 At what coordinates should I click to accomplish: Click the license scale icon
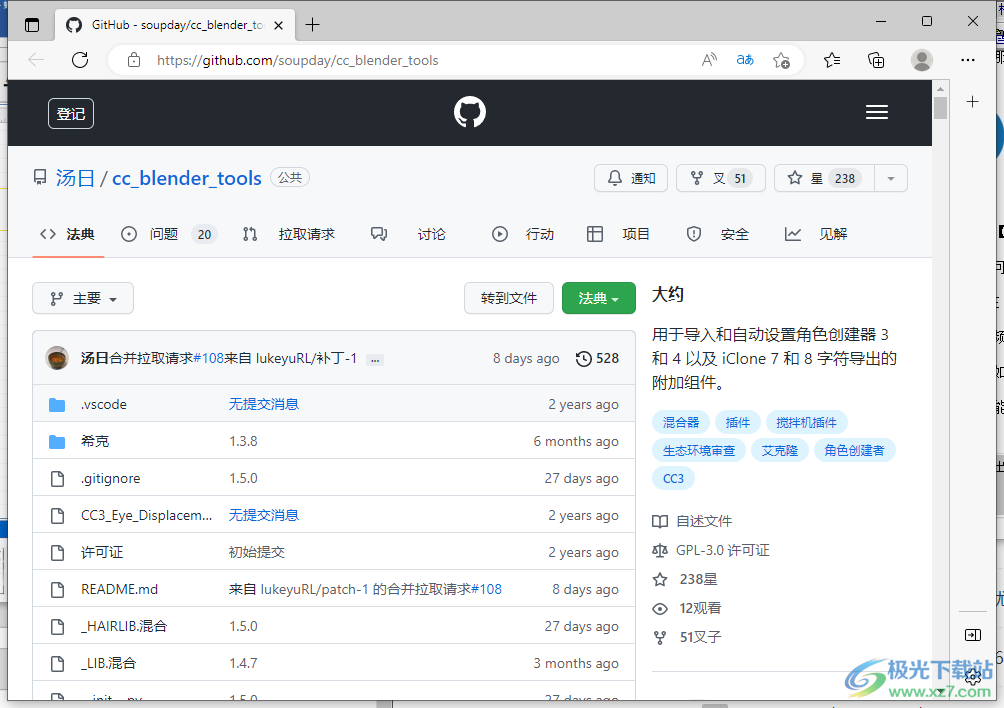(660, 550)
